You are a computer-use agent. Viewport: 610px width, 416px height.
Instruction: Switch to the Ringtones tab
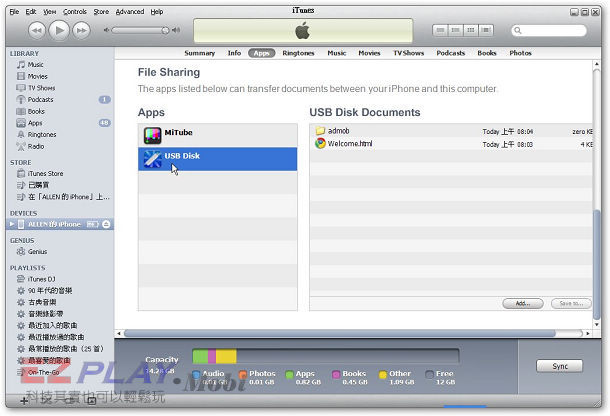[x=298, y=53]
